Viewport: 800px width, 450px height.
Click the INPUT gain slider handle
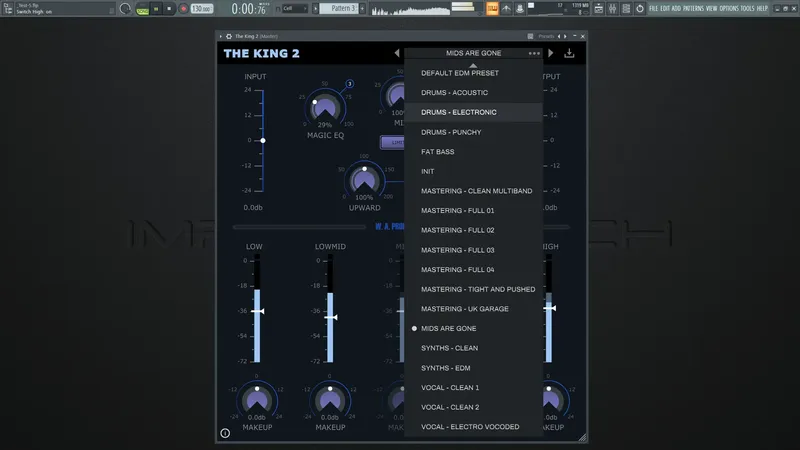coord(263,140)
